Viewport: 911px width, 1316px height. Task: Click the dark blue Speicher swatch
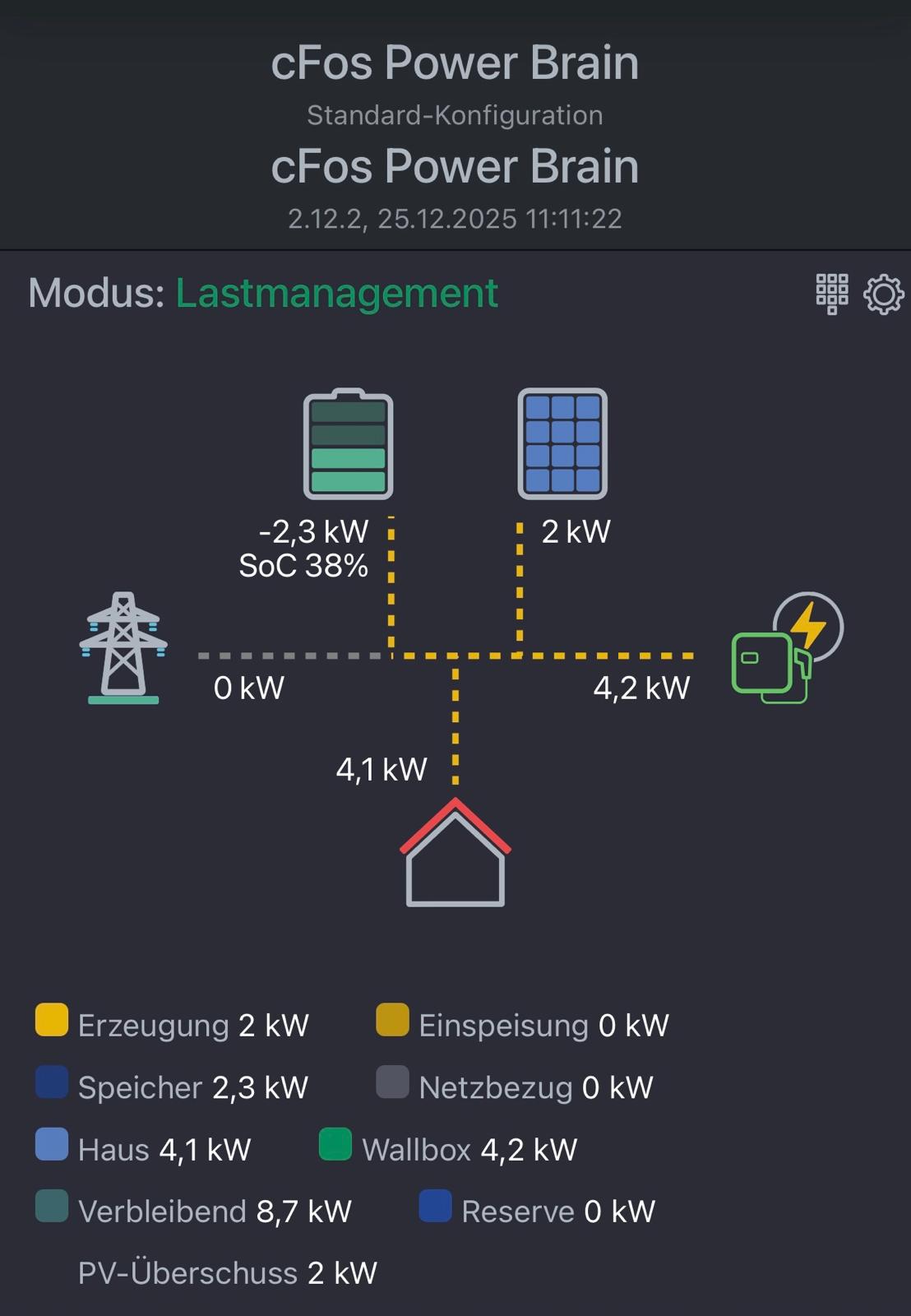(x=52, y=1082)
